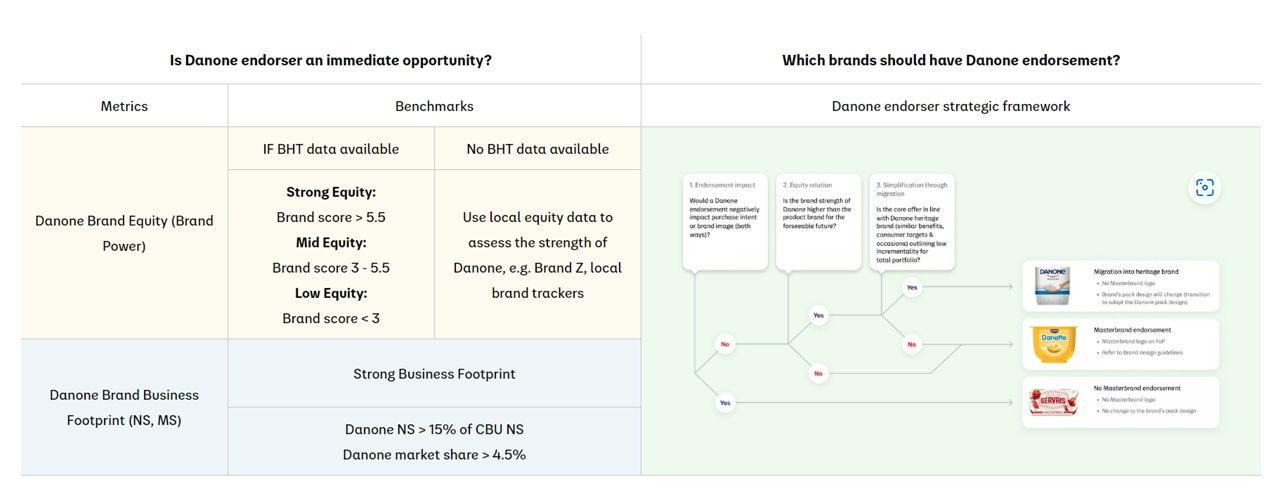Screen dimensions: 1280x496
Task: Click the No BHT data available header
Action: tap(538, 149)
